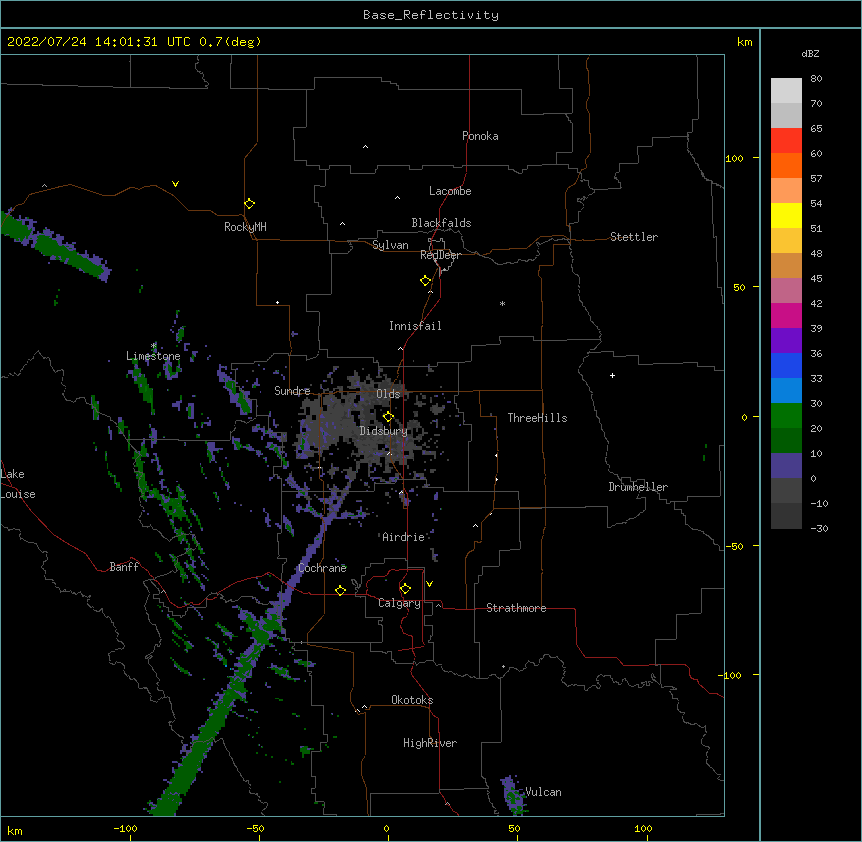Click the Didsbury city label
The width and height of the screenshot is (862, 842).
(384, 431)
